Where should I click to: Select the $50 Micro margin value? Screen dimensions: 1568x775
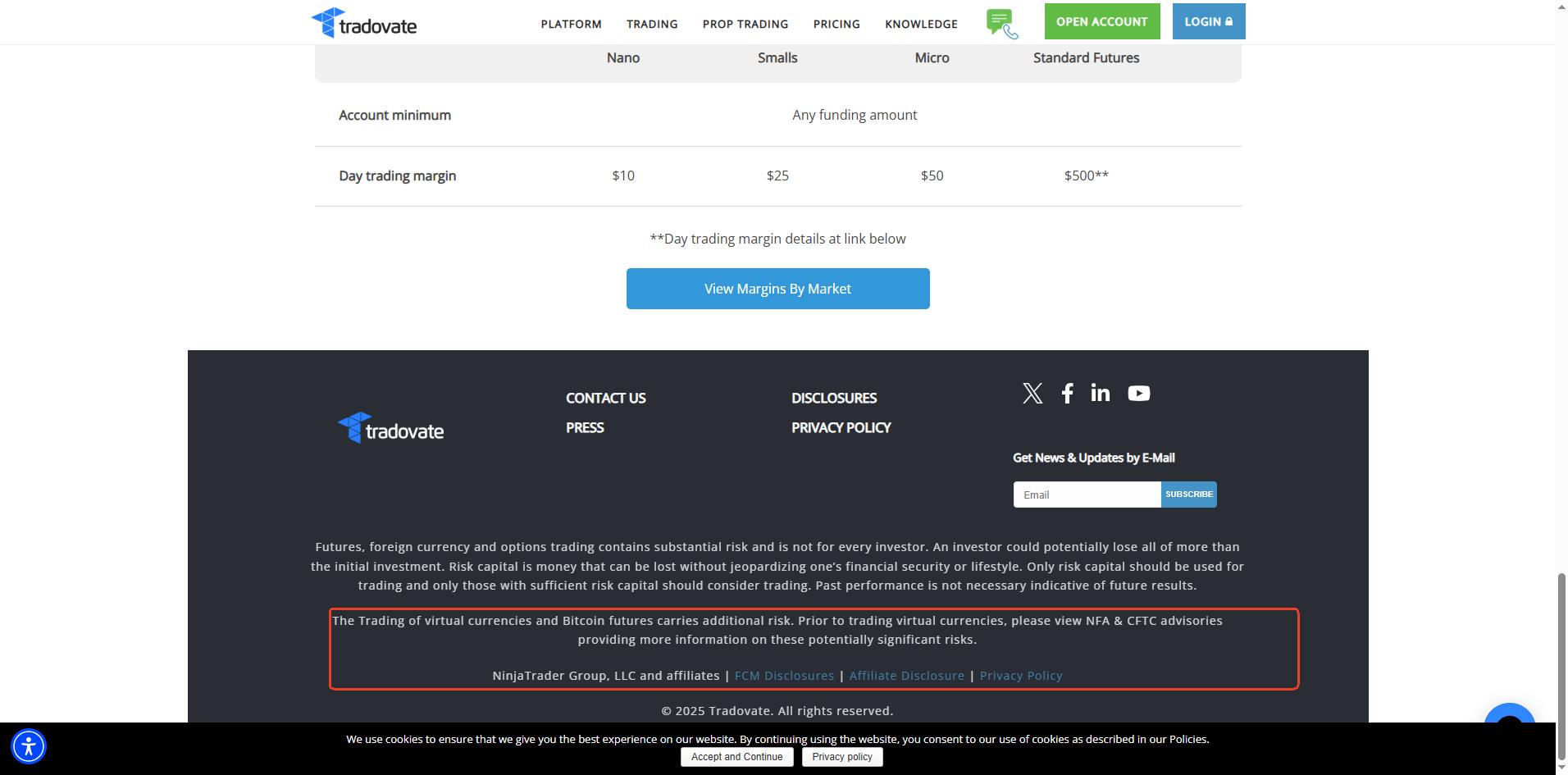932,176
